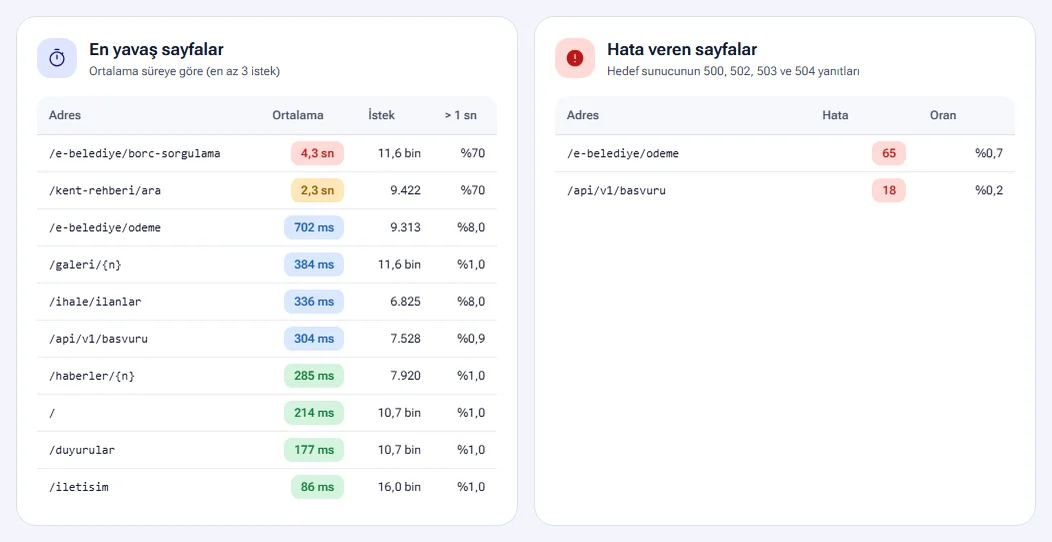Click the stopwatch icon beside En yavaş sayfalar

point(57,58)
